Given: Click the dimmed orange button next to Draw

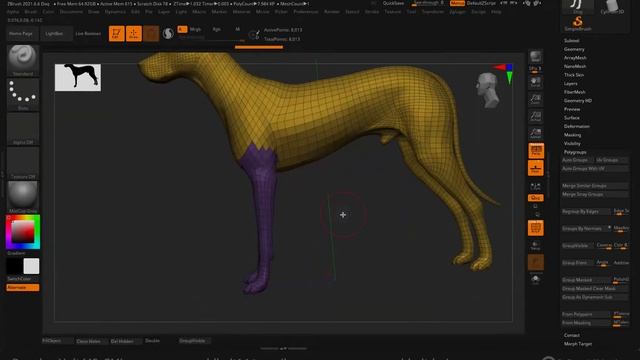Looking at the screenshot, I should tap(151, 33).
